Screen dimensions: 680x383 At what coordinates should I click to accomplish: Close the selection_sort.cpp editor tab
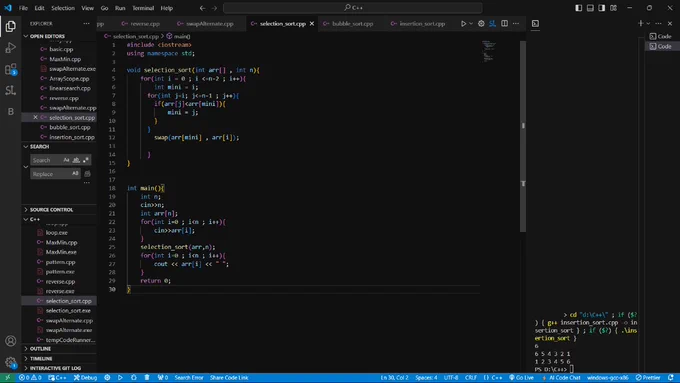(x=311, y=23)
